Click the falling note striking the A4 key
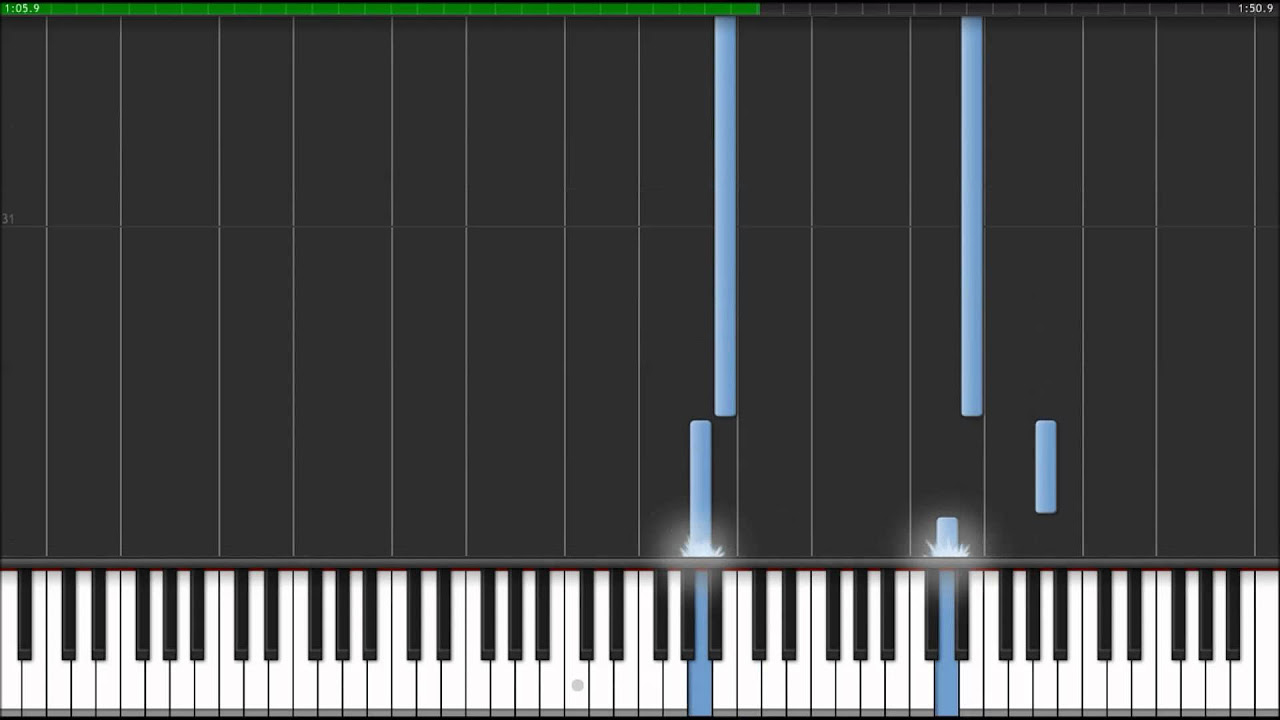 click(x=701, y=488)
